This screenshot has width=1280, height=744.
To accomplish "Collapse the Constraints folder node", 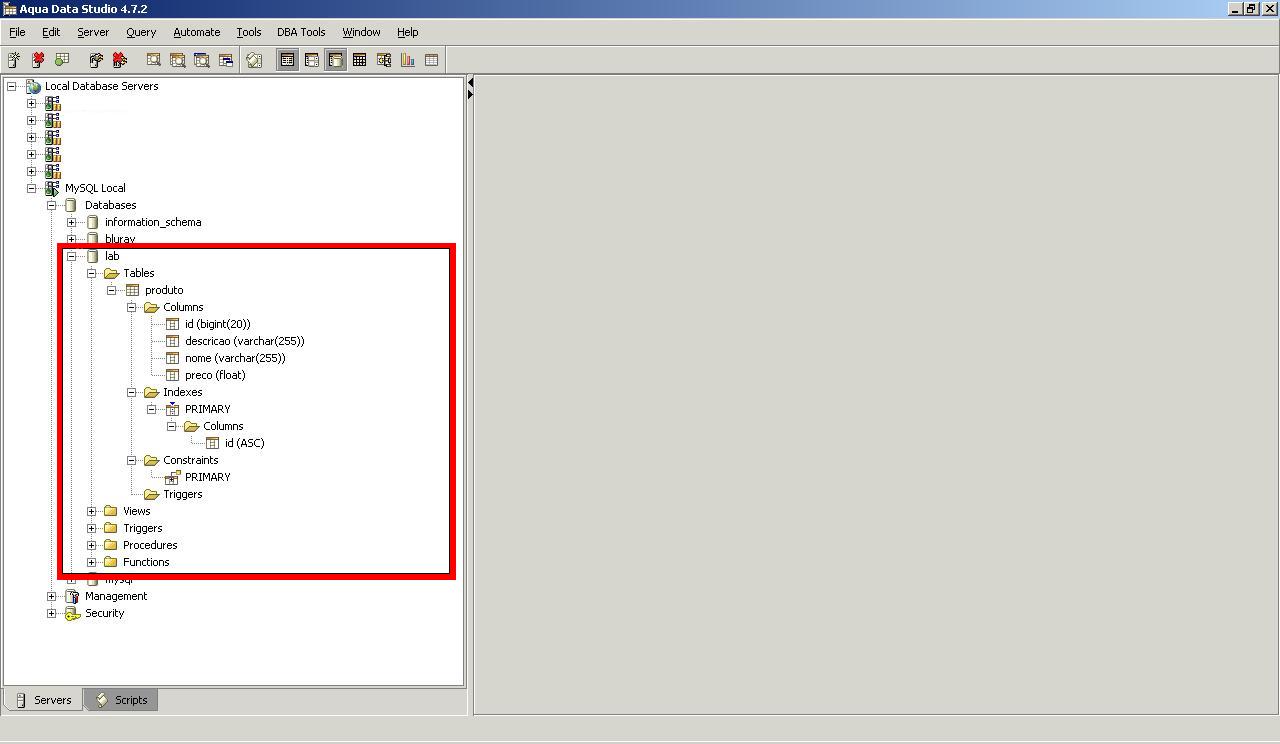I will 132,460.
